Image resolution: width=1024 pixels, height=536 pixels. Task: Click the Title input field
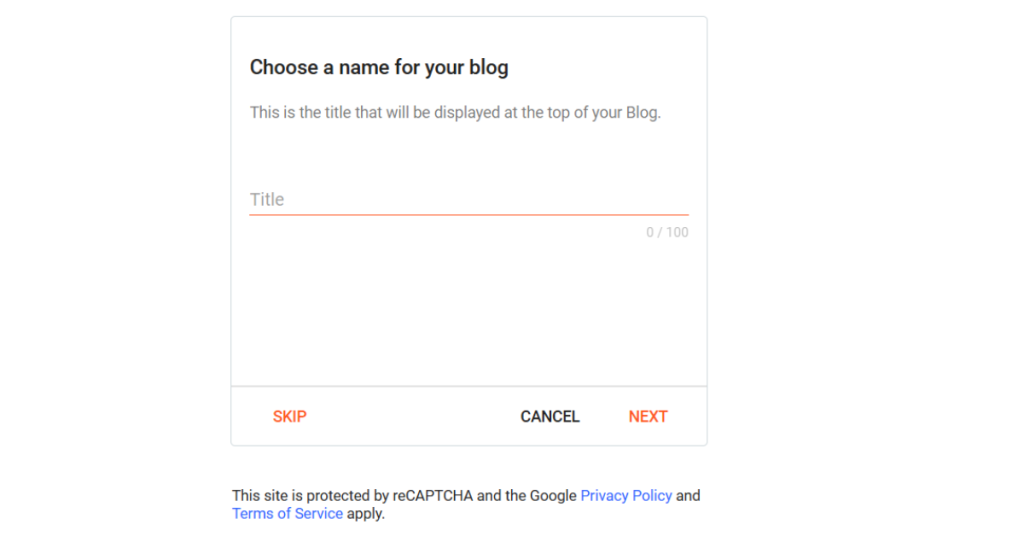pyautogui.click(x=469, y=199)
